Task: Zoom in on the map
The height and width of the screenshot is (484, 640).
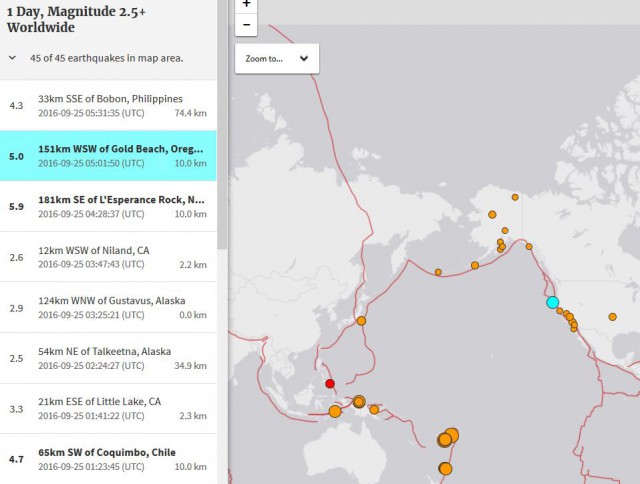Action: tap(246, 6)
